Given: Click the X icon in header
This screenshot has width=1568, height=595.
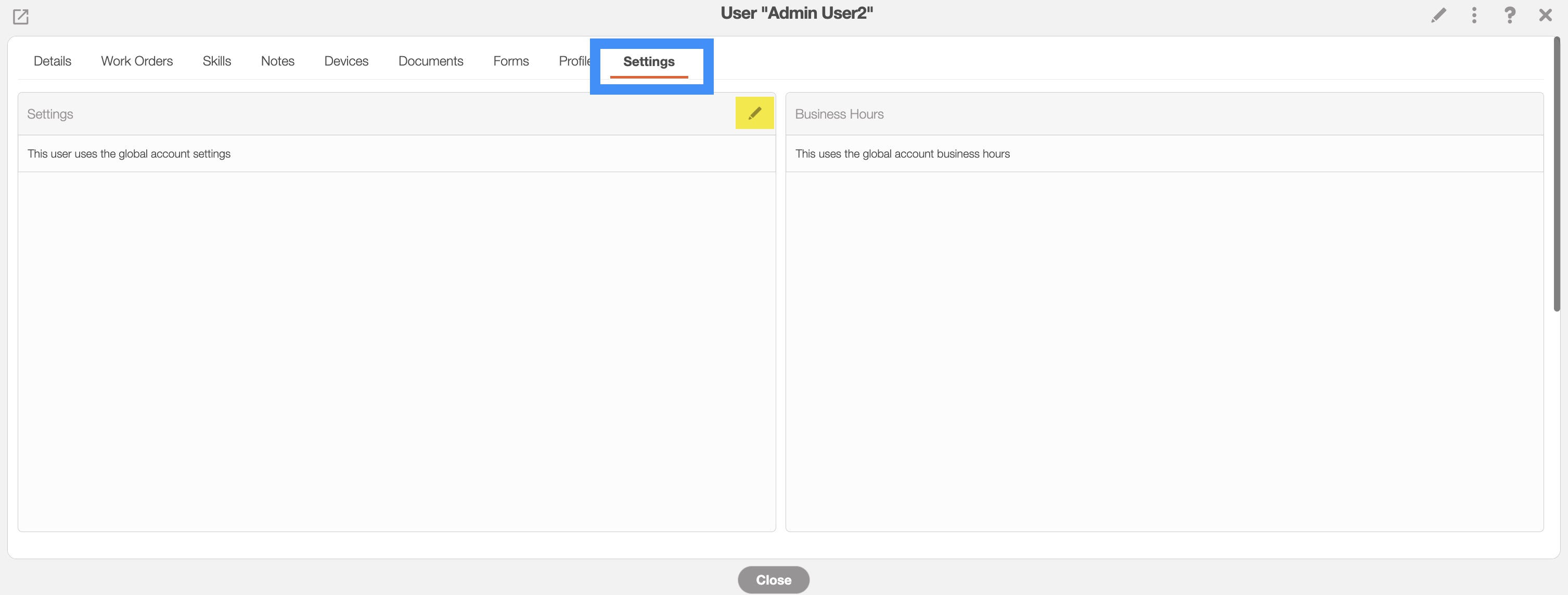Looking at the screenshot, I should [1545, 15].
